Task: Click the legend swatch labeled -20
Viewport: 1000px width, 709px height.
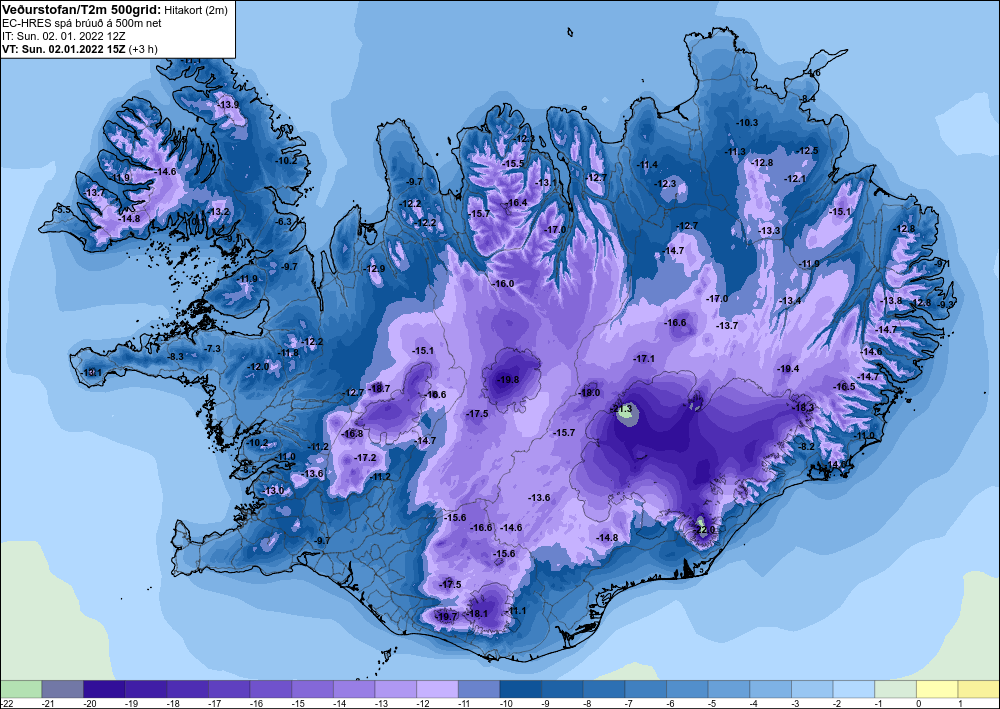Action: pos(104,689)
